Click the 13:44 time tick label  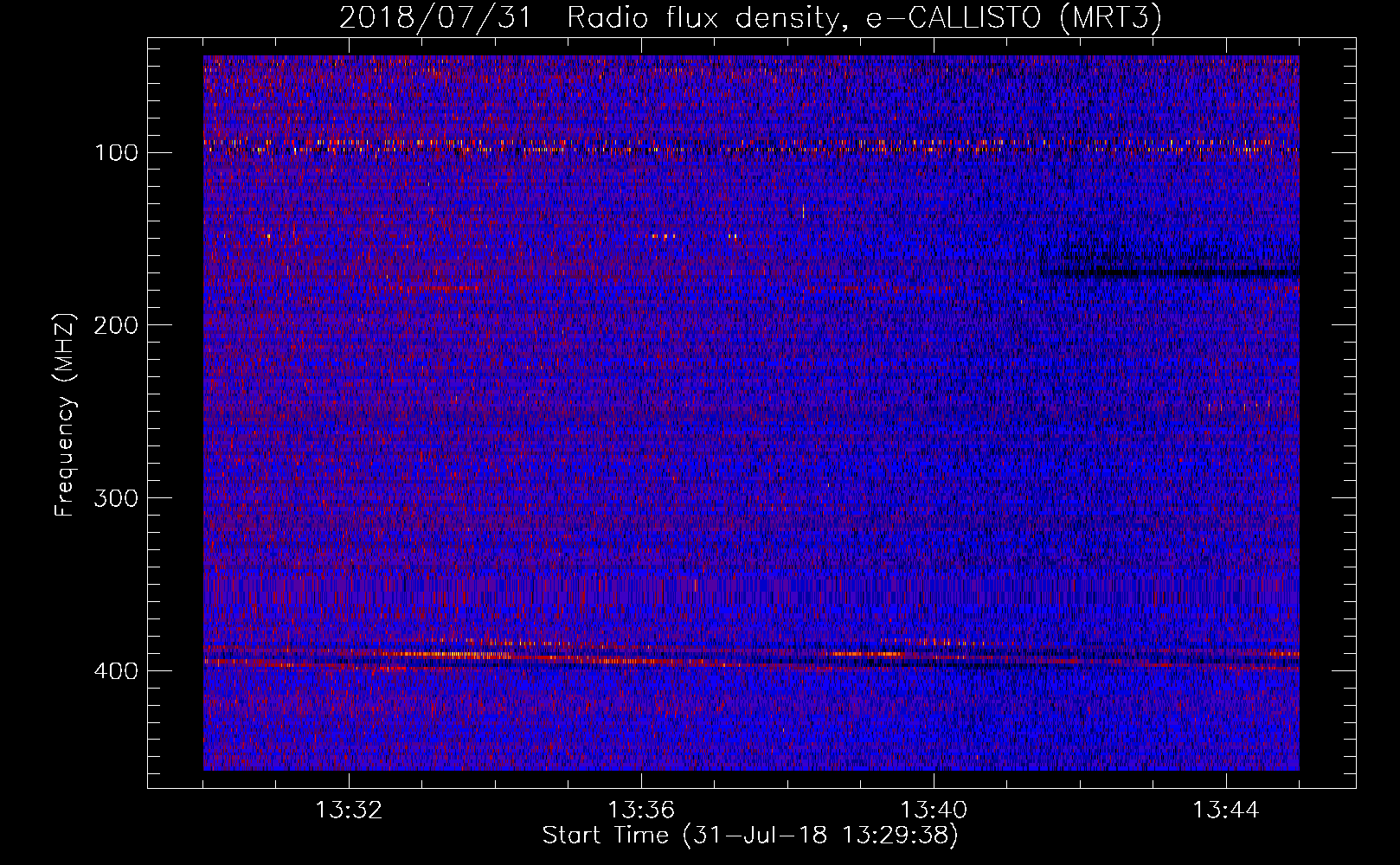1226,811
